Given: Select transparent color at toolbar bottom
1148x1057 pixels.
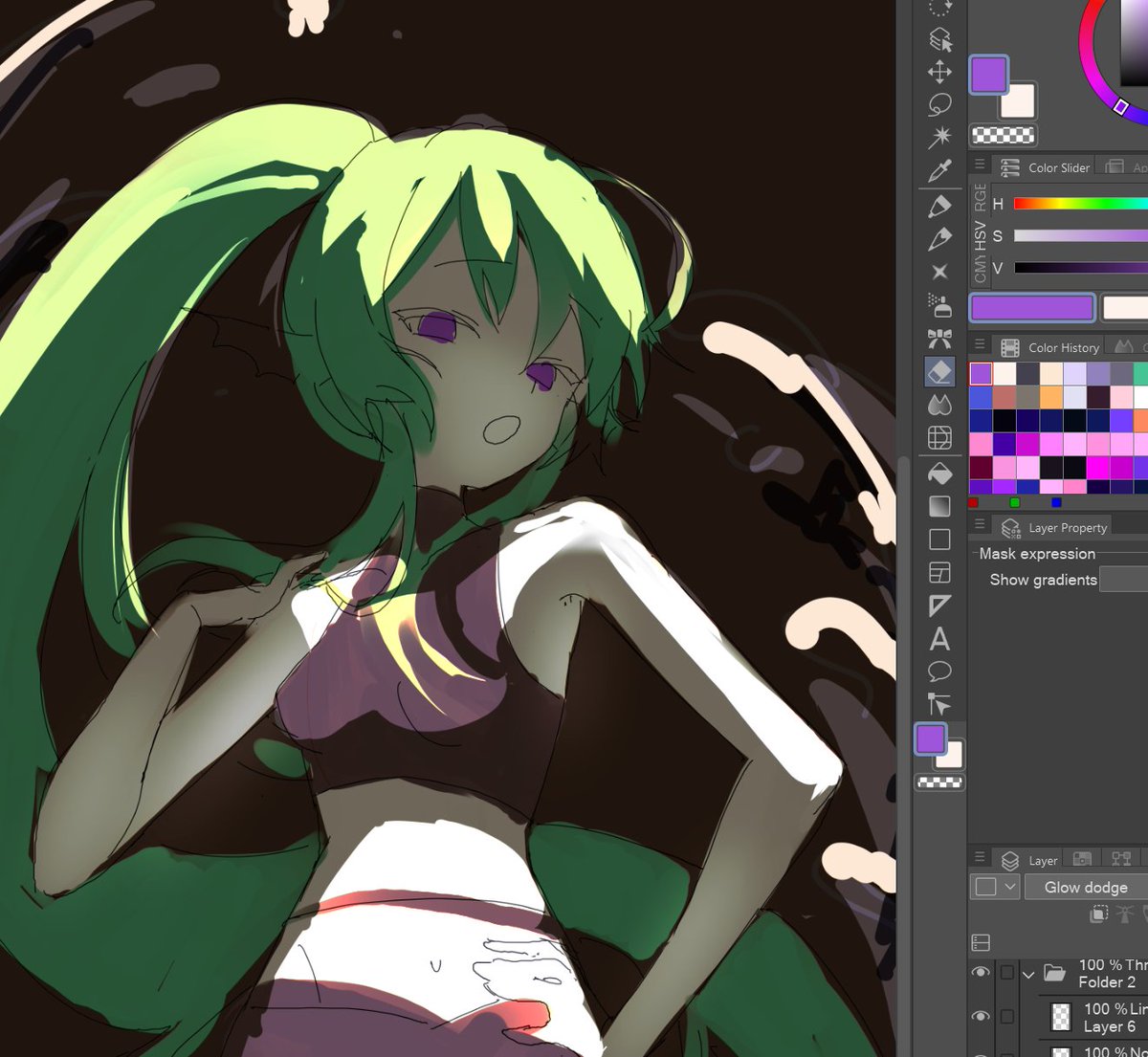Looking at the screenshot, I should [x=939, y=782].
